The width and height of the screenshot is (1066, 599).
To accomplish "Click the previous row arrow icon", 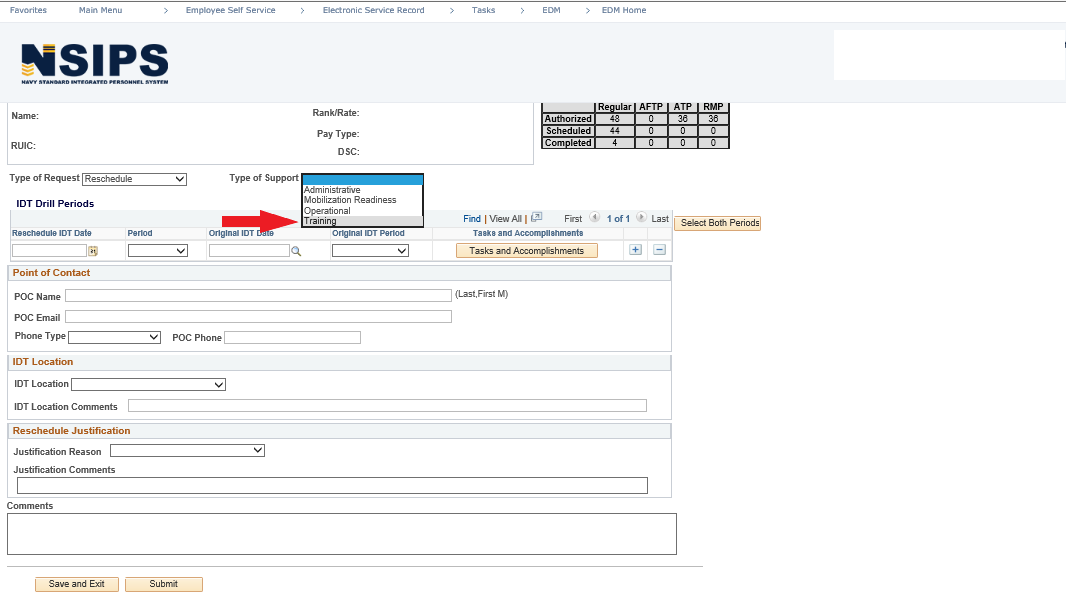I will coord(595,218).
